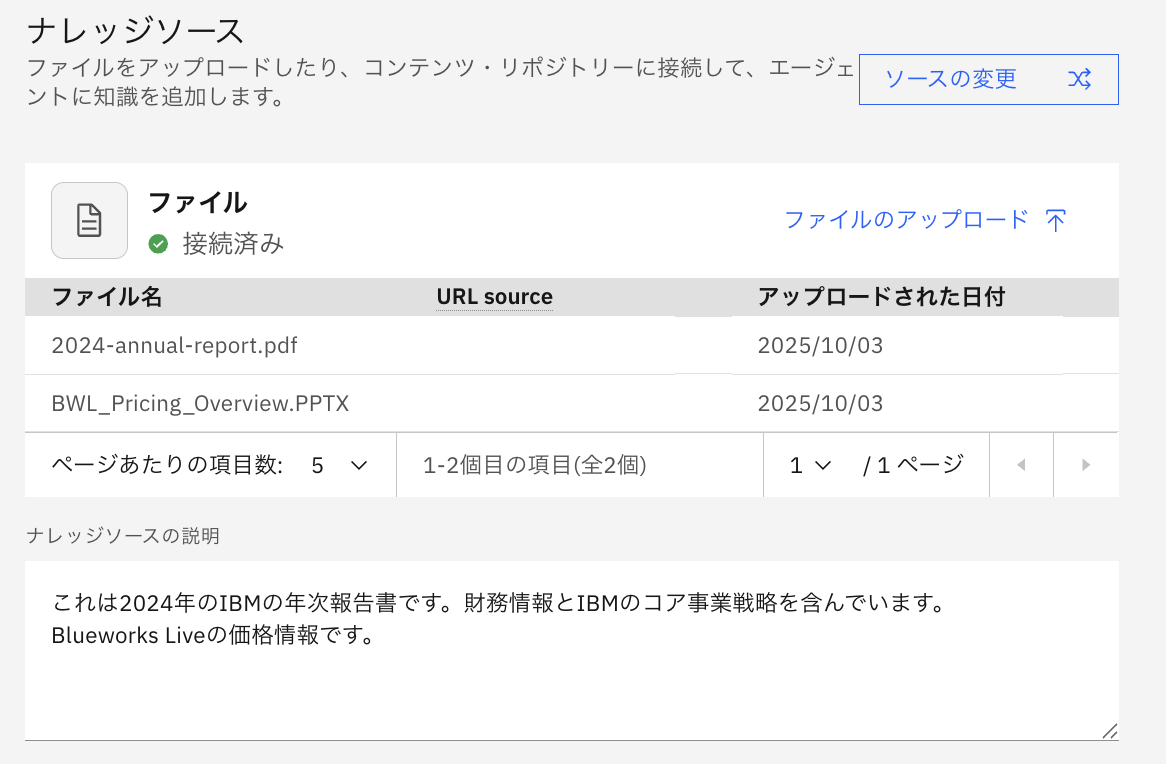This screenshot has width=1166, height=764.
Task: Open the page number dropdown
Action: (x=811, y=465)
